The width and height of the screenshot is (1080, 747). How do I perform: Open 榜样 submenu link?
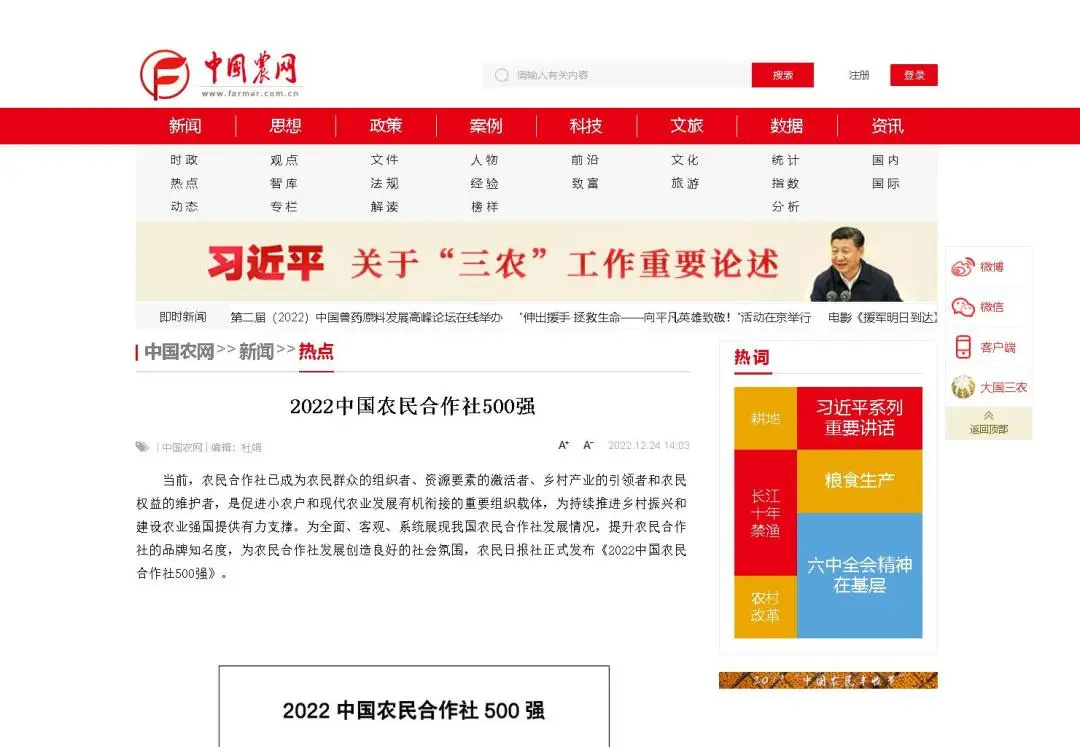coord(485,207)
